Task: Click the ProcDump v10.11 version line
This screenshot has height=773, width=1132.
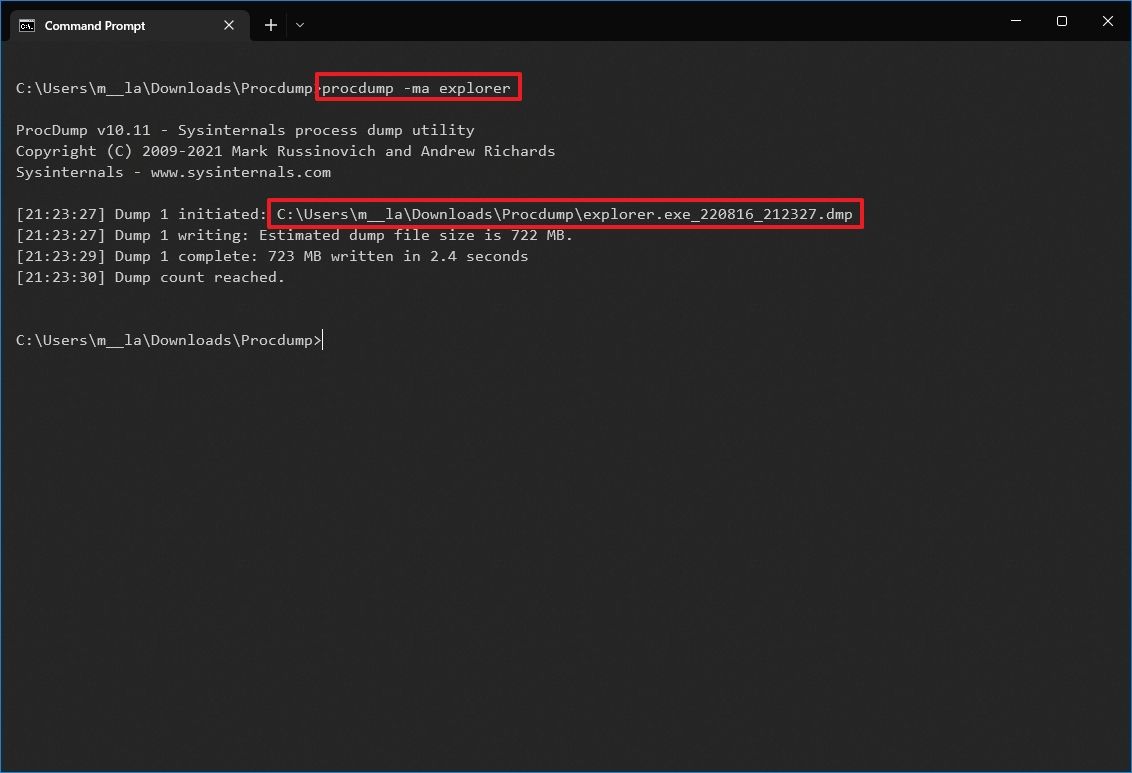Action: pyautogui.click(x=244, y=129)
